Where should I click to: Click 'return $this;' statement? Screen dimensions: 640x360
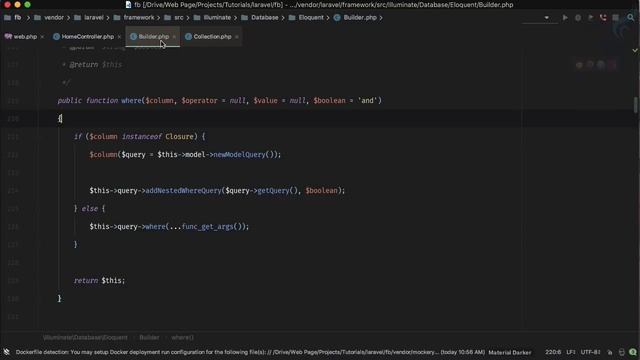(99, 280)
